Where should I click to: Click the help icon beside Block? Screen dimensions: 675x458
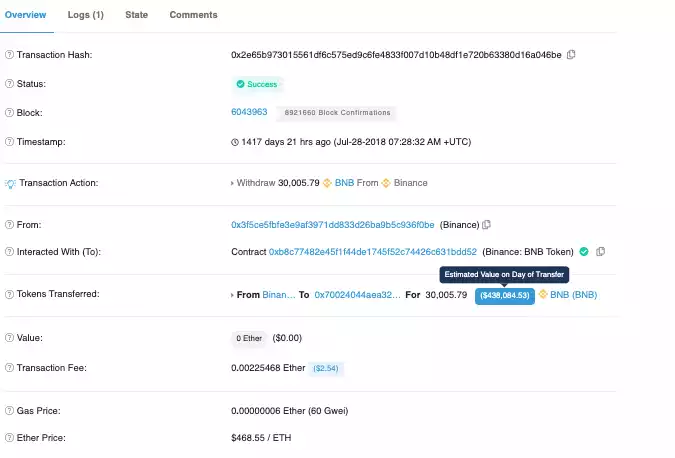(x=9, y=113)
